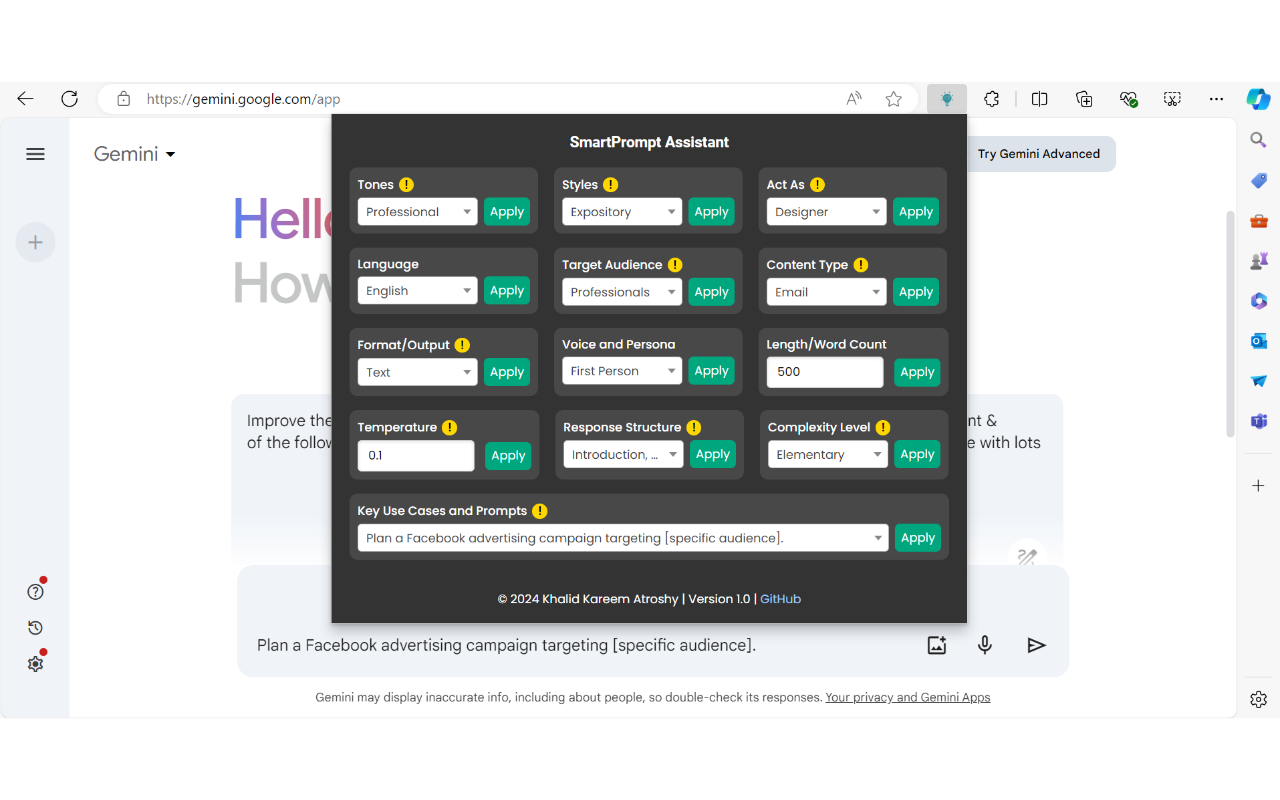Screen dimensions: 1280x800
Task: Start a new chat with plus button
Action: 35,242
